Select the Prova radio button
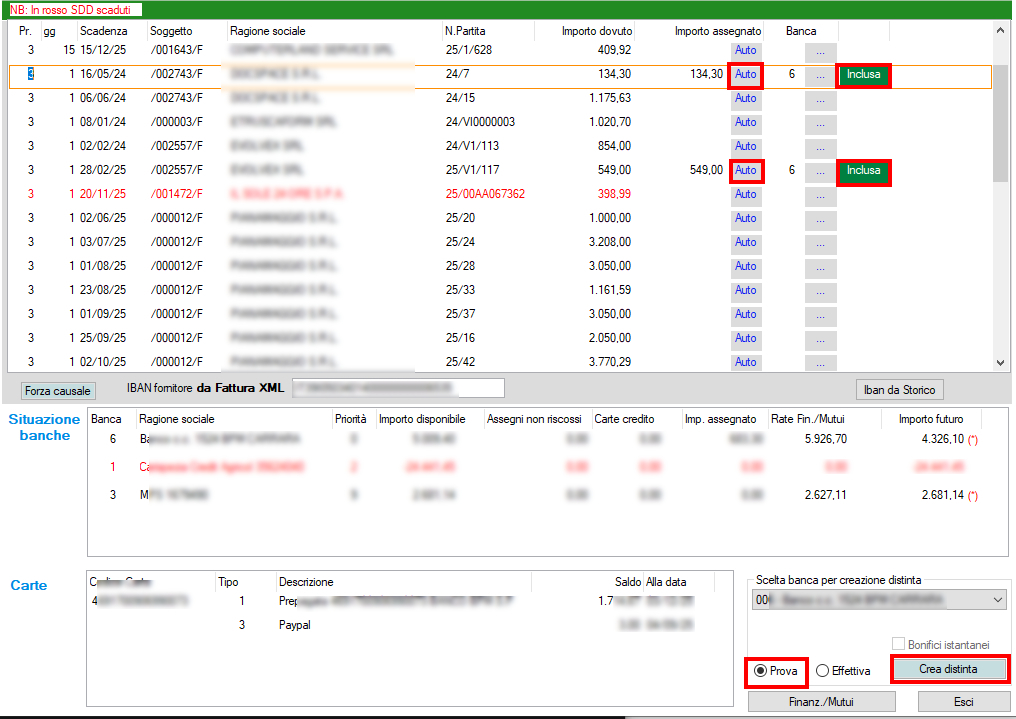Image resolution: width=1016 pixels, height=719 pixels. tap(763, 671)
